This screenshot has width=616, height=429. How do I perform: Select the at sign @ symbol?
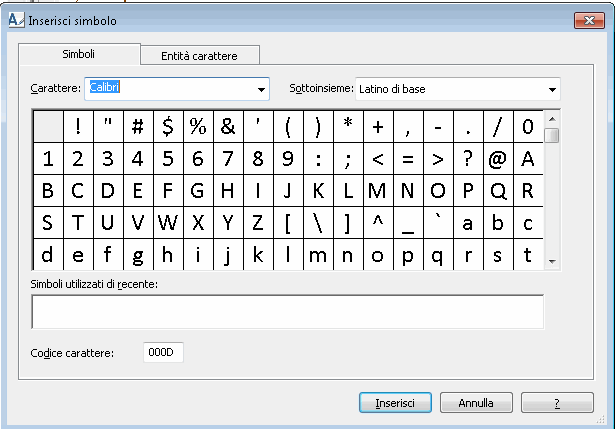tap(498, 158)
